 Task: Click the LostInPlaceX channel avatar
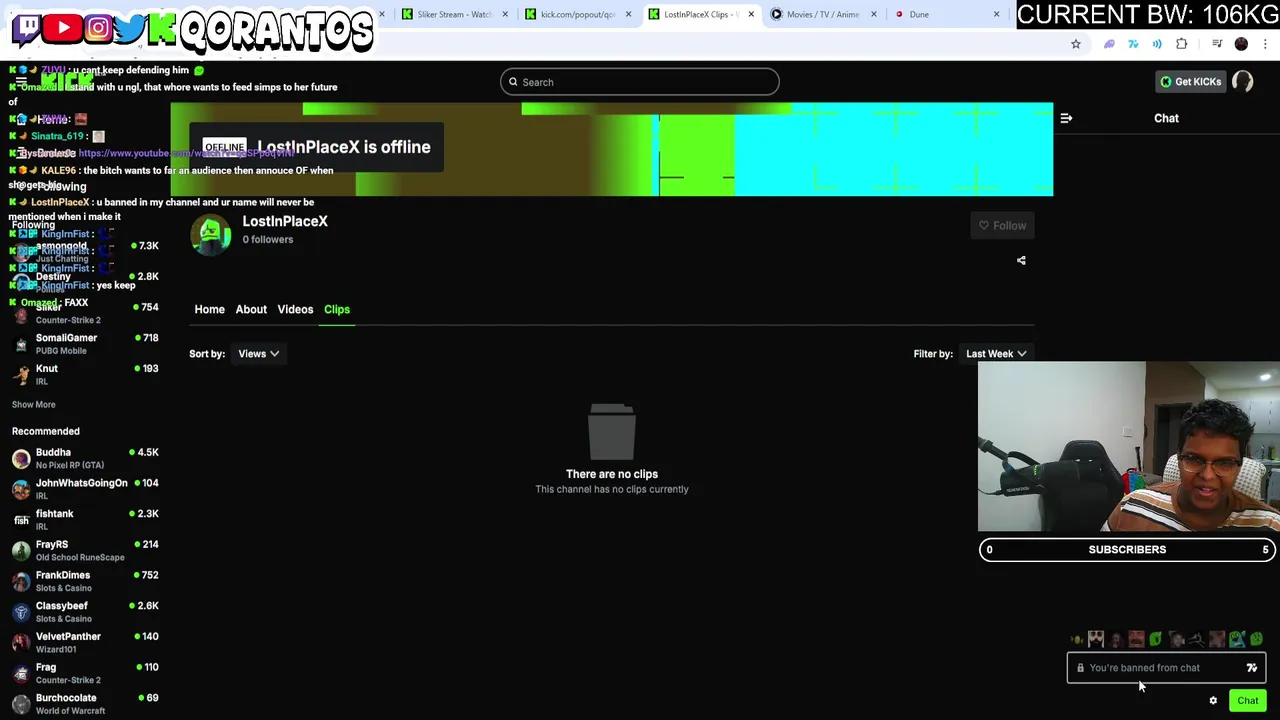(211, 234)
